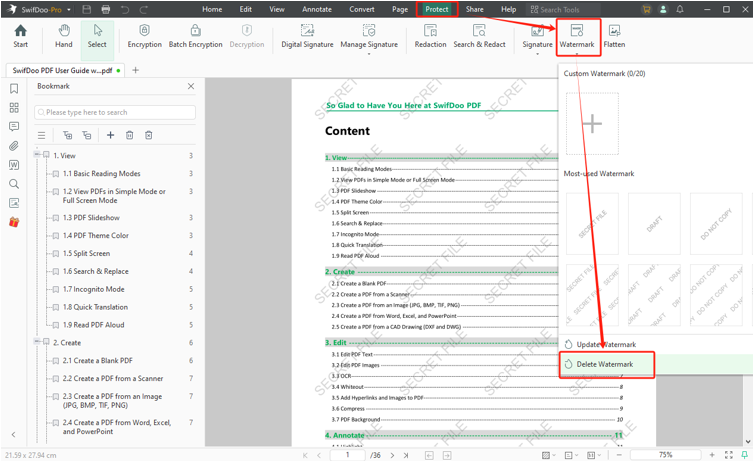The image size is (753, 461).
Task: Open the gift box sidebar icon
Action: tap(14, 222)
